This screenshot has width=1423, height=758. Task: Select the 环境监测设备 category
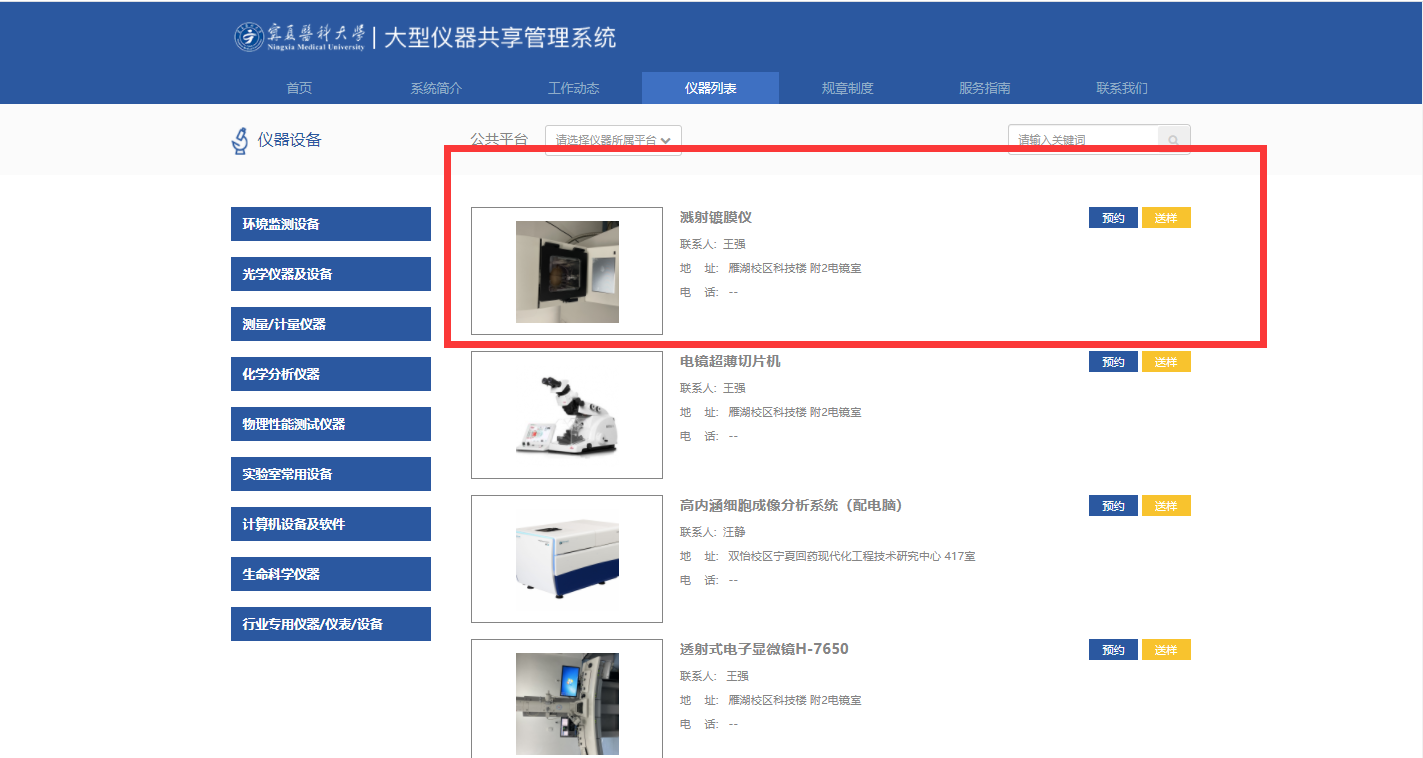[x=331, y=224]
